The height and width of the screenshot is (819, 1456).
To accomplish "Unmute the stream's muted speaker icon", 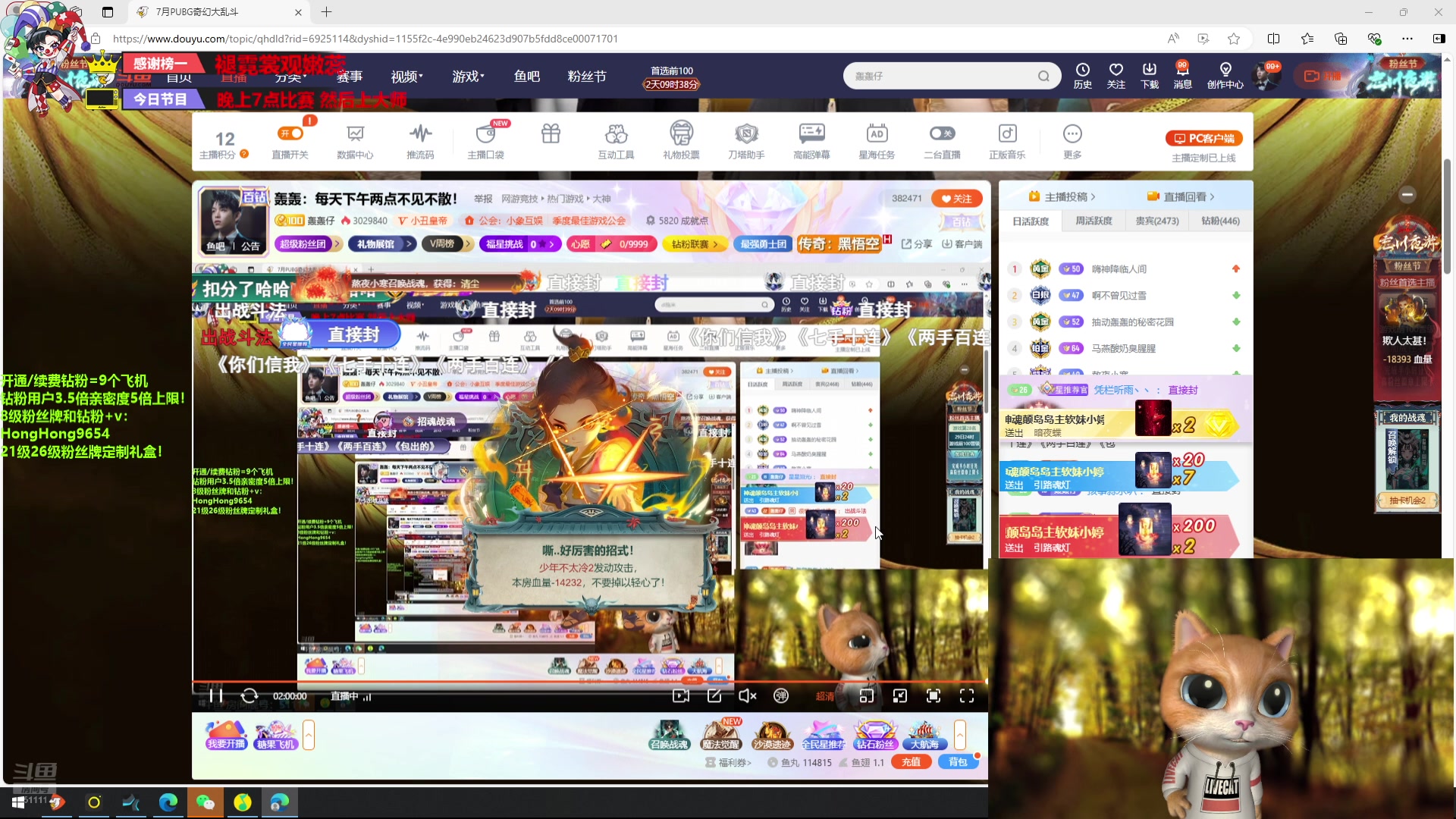I will [x=747, y=696].
